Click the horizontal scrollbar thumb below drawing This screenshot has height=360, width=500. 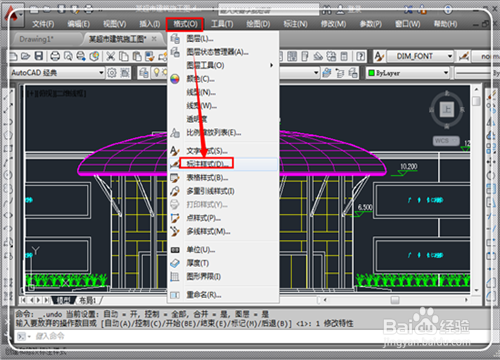[395, 300]
